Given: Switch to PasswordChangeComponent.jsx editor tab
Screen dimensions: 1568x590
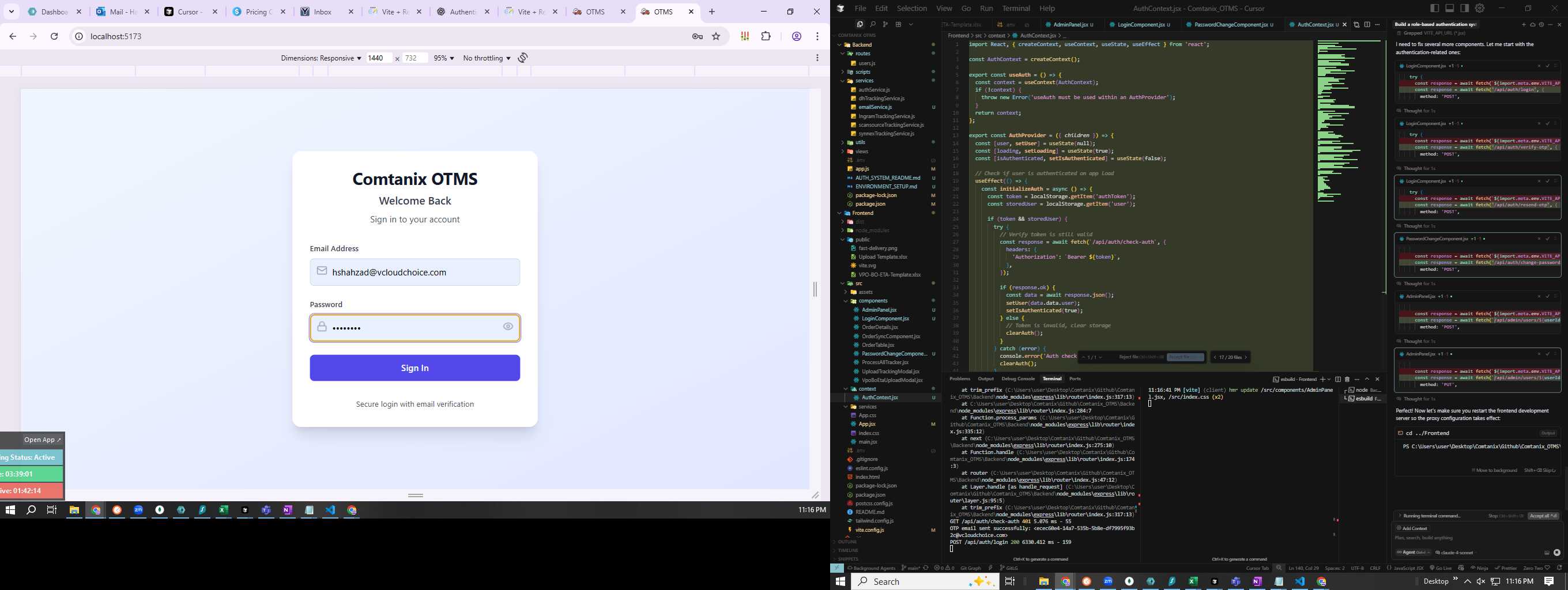Looking at the screenshot, I should click(1230, 24).
